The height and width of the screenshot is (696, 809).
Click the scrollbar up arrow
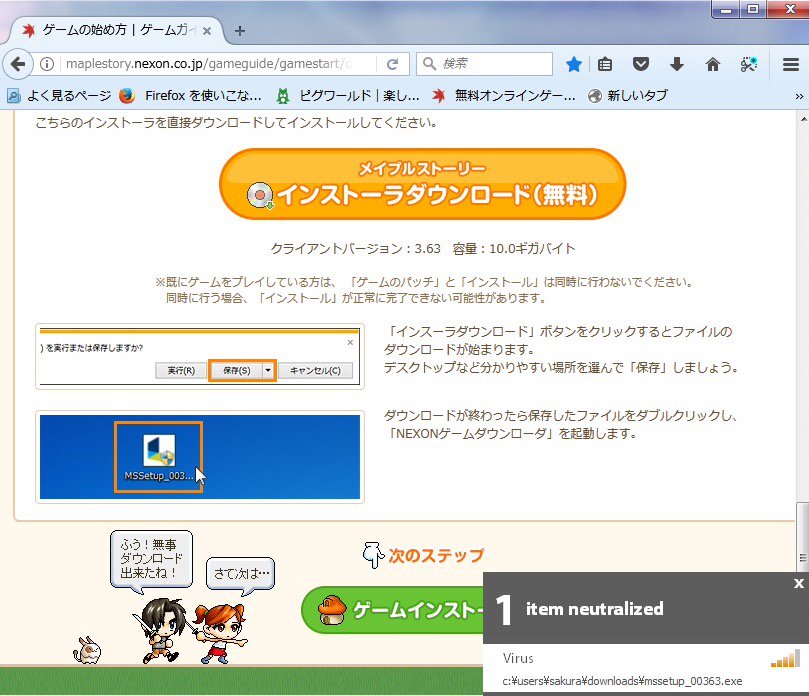[803, 119]
